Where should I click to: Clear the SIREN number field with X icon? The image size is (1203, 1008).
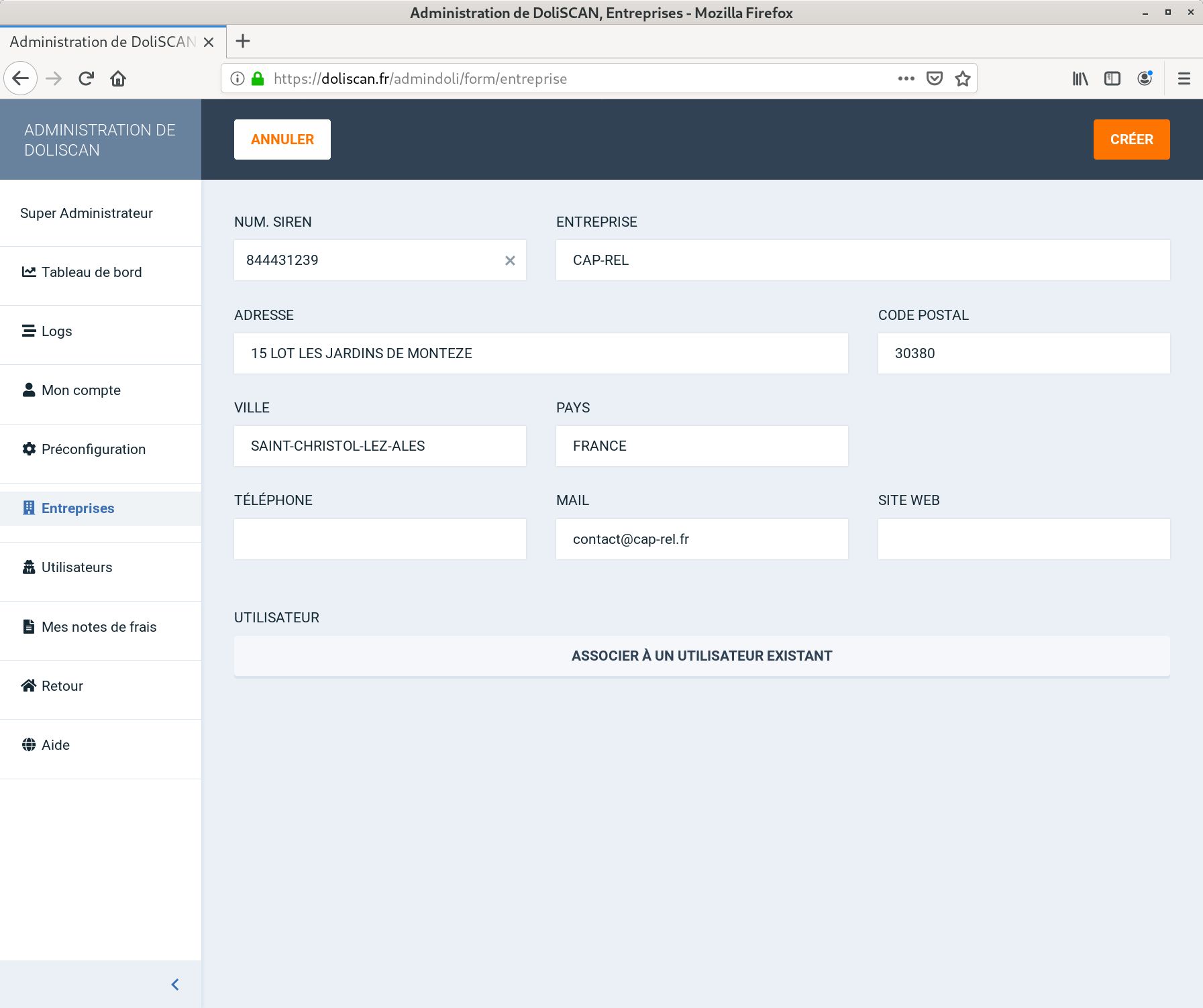click(510, 260)
